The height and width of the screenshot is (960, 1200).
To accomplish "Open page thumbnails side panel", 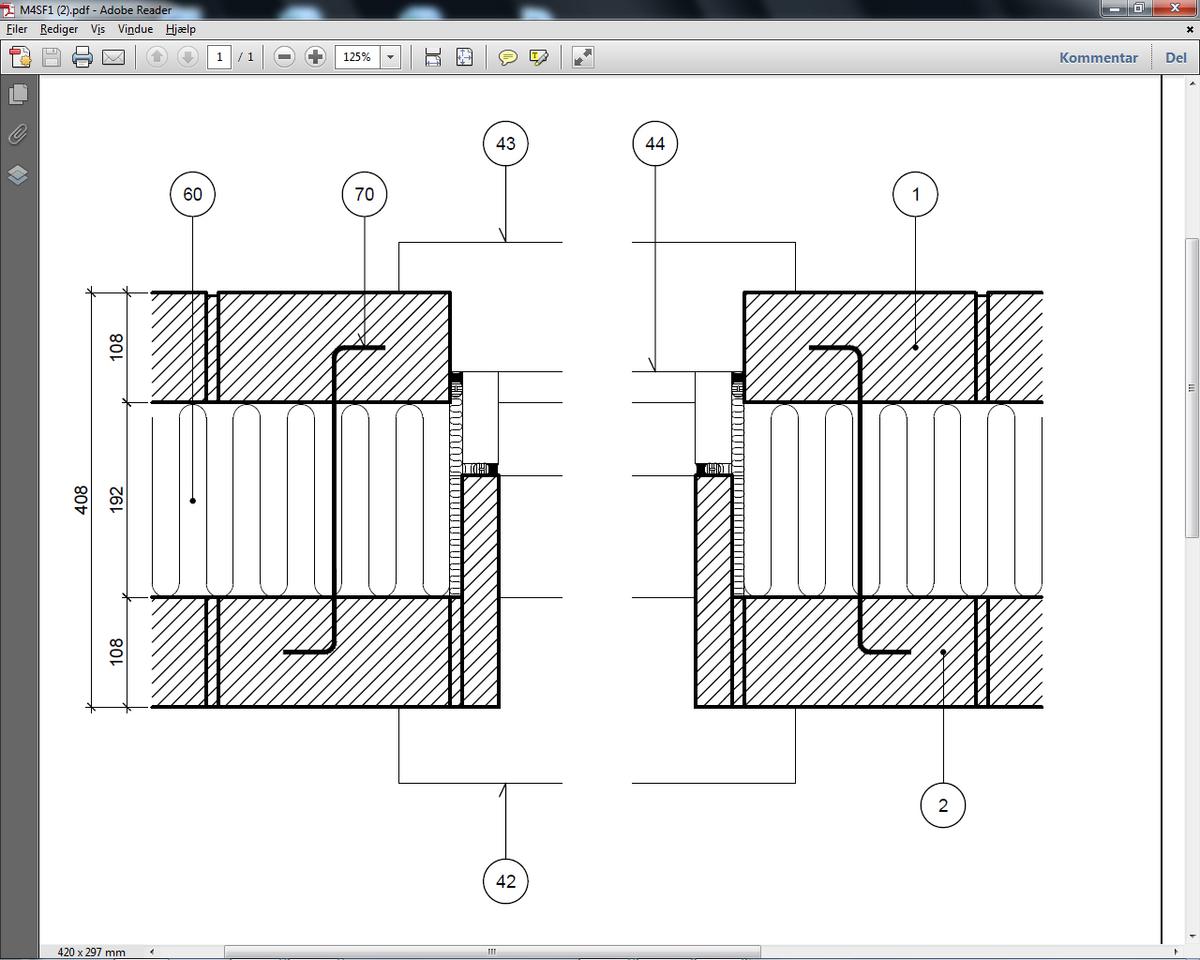I will tap(18, 94).
